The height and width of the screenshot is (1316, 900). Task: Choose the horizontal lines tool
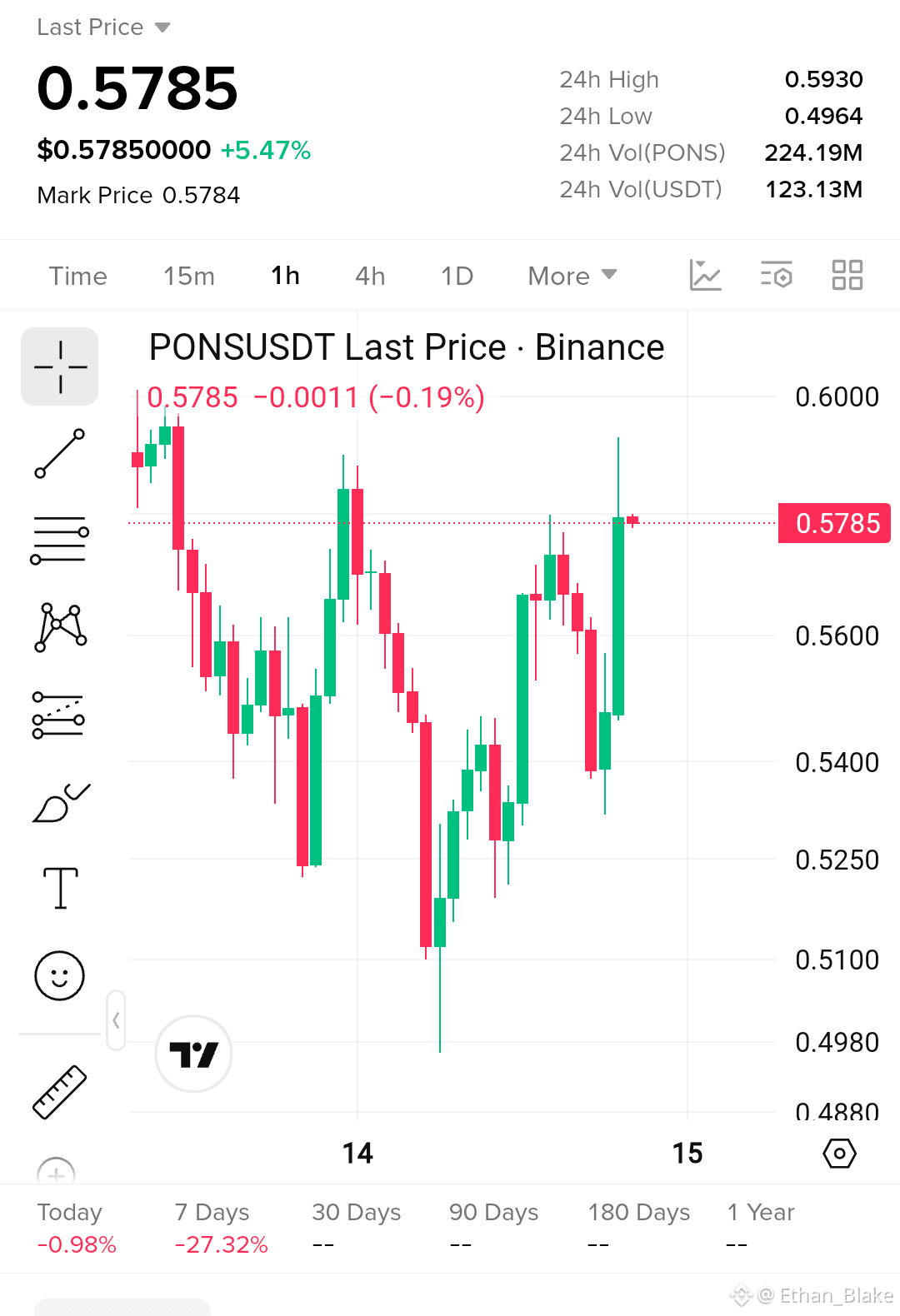pyautogui.click(x=60, y=540)
